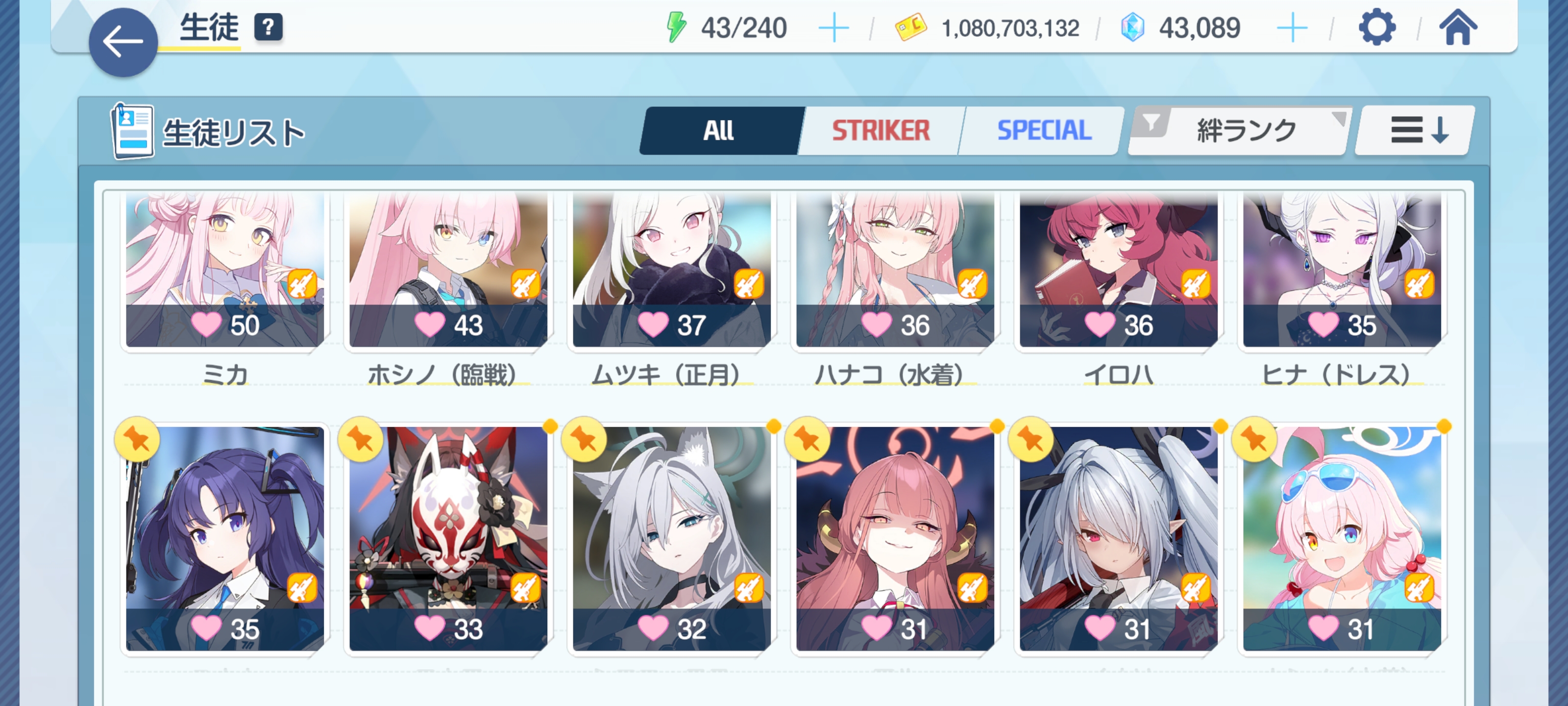Viewport: 1568px width, 706px height.
Task: Open the help question mark icon
Action: pyautogui.click(x=268, y=27)
